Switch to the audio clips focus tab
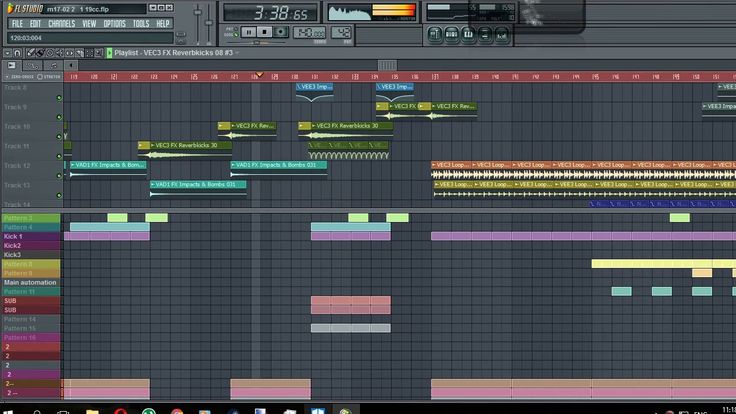Viewport: 736px width, 414px height. 11,65
